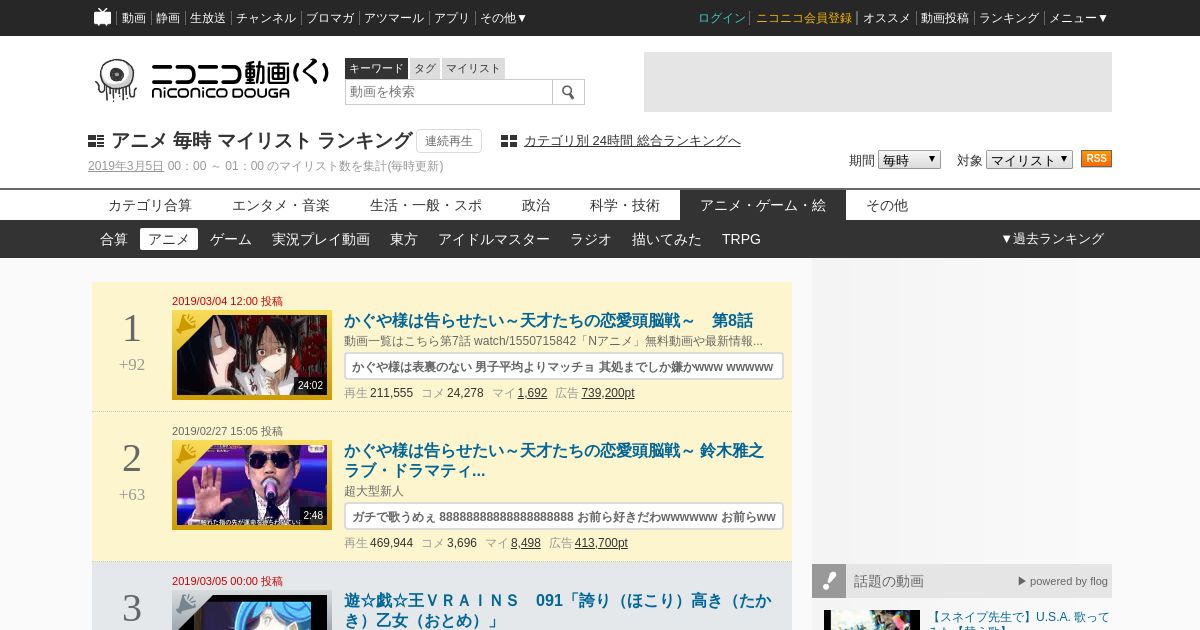Click the チャンネル top navigation link
Screen dimensions: 1200x630
(266, 18)
